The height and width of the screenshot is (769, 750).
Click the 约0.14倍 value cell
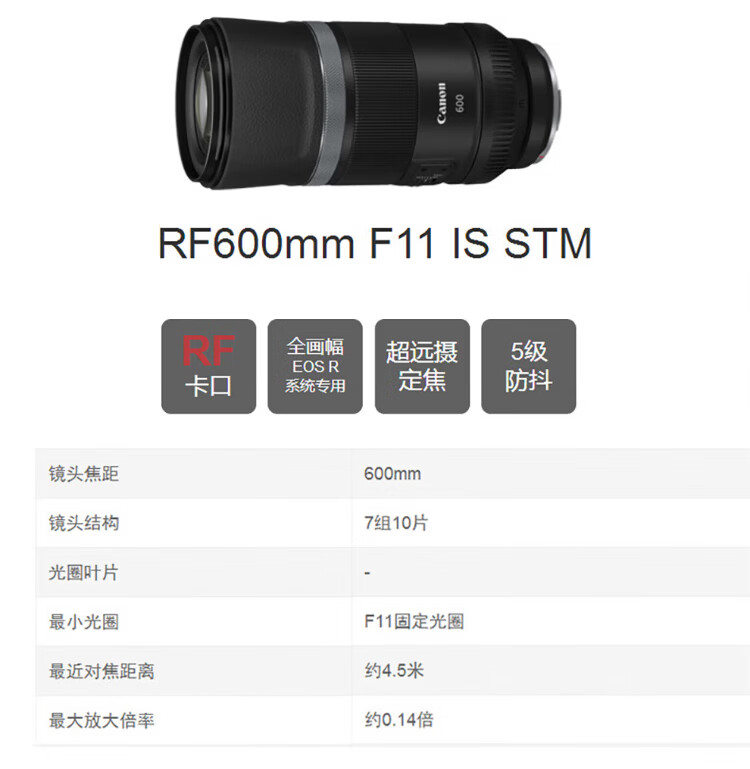click(399, 720)
